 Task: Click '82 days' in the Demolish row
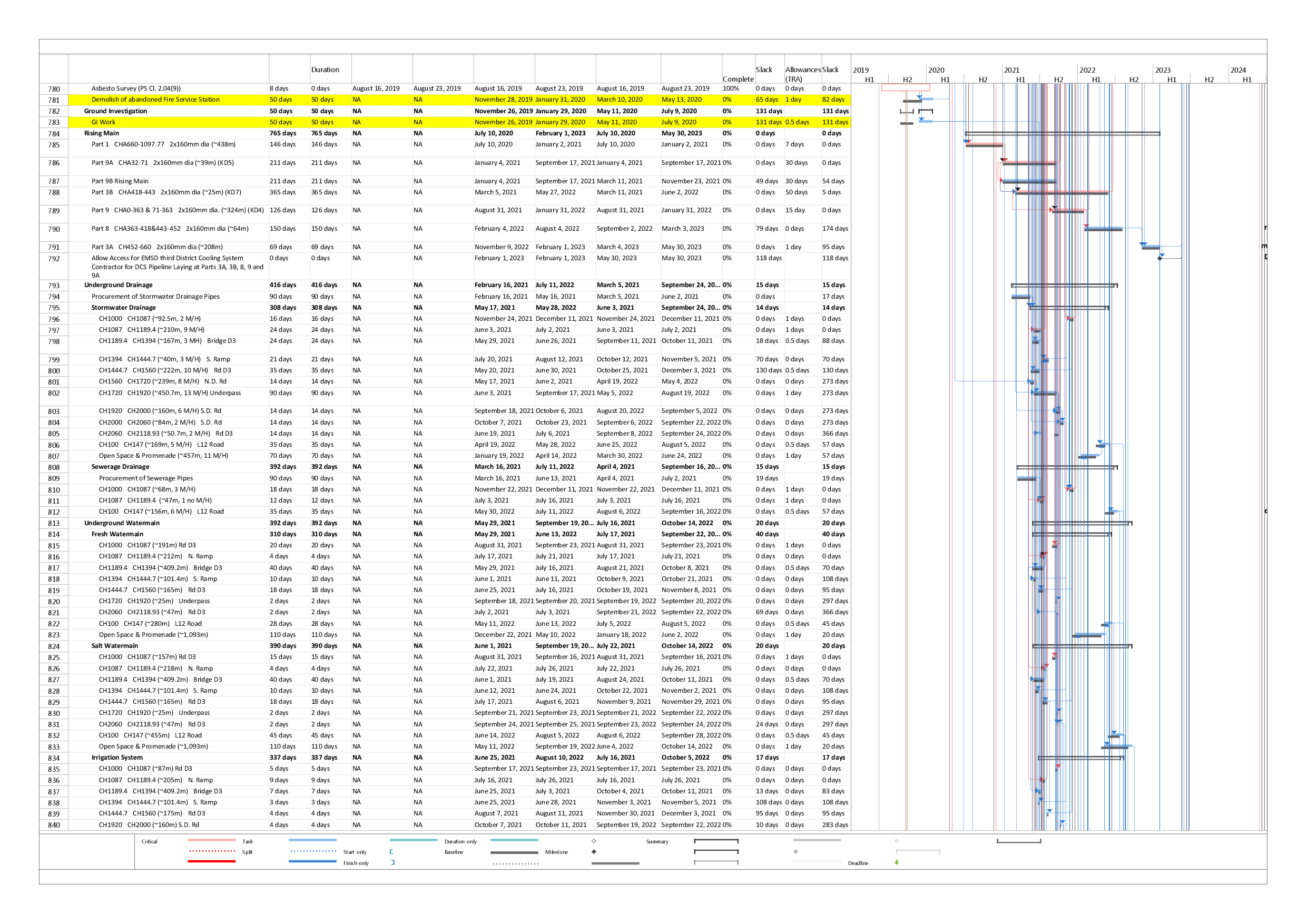(833, 100)
